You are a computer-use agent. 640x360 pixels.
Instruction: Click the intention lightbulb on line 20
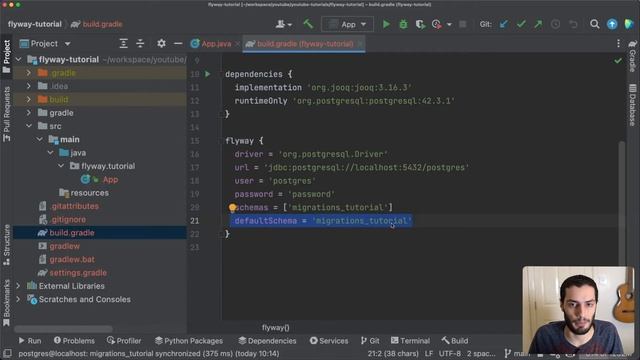(232, 208)
